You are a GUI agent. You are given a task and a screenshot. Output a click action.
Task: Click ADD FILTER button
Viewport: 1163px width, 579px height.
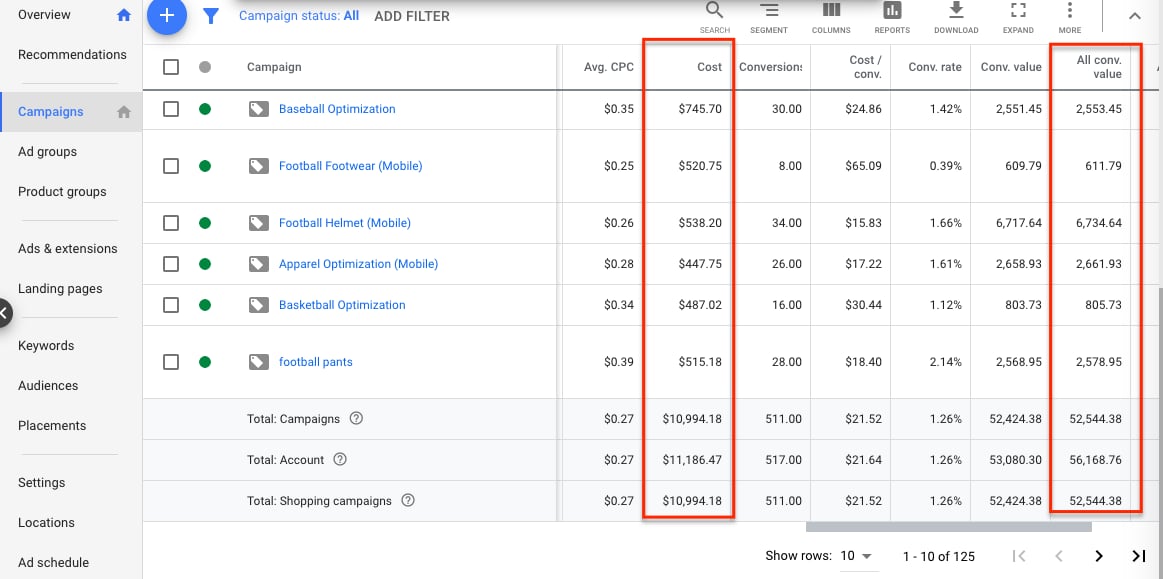point(412,16)
